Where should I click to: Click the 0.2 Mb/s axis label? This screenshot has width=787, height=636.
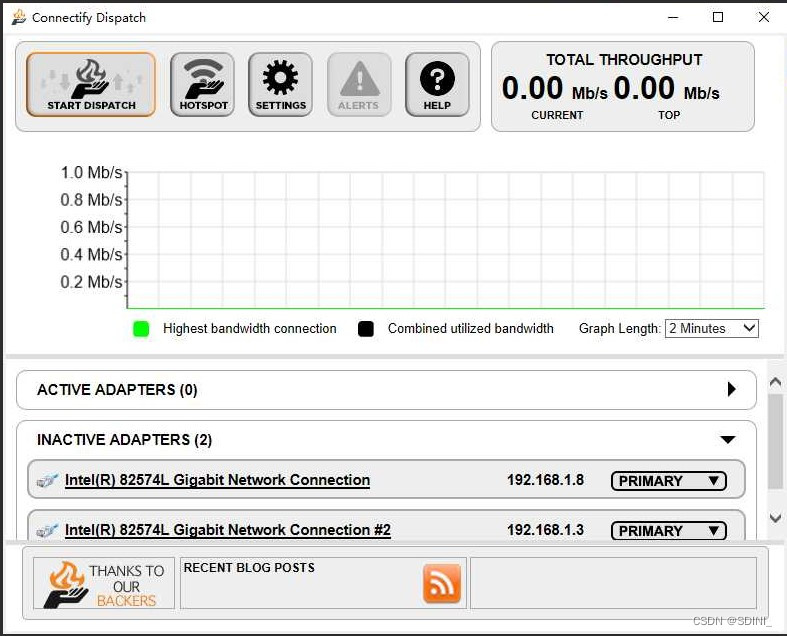tap(91, 282)
